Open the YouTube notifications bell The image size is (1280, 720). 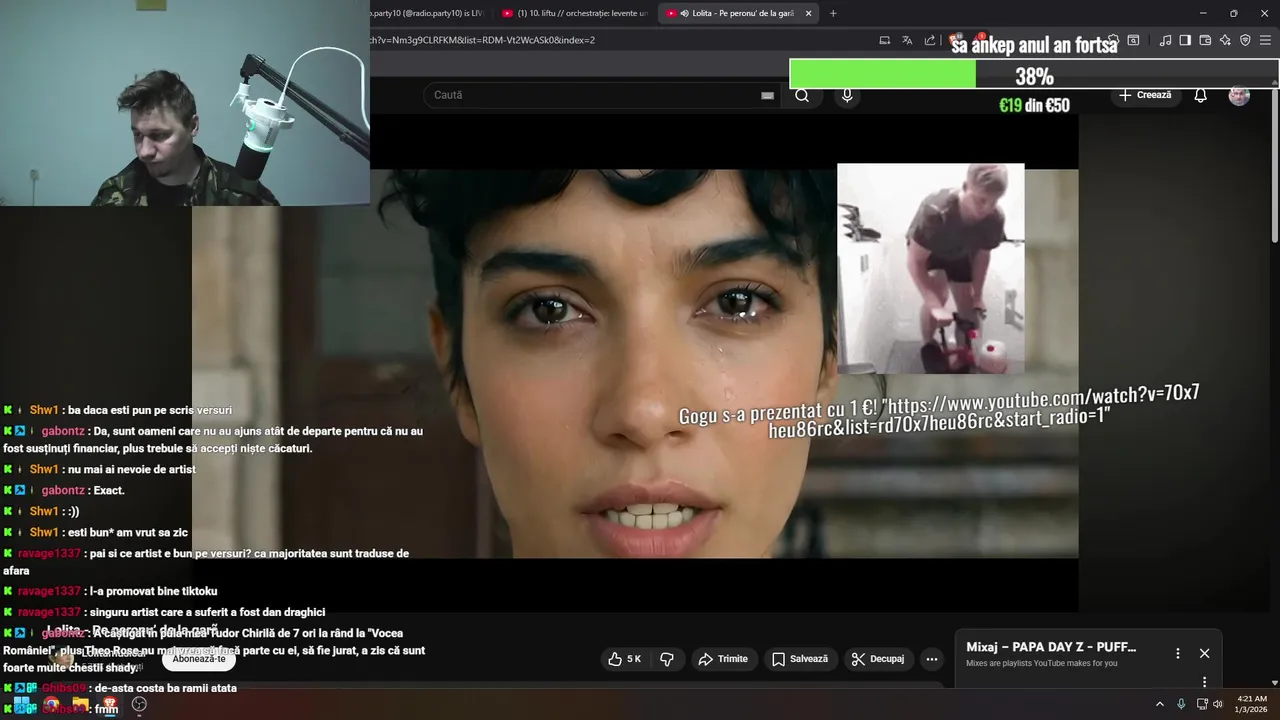1200,95
